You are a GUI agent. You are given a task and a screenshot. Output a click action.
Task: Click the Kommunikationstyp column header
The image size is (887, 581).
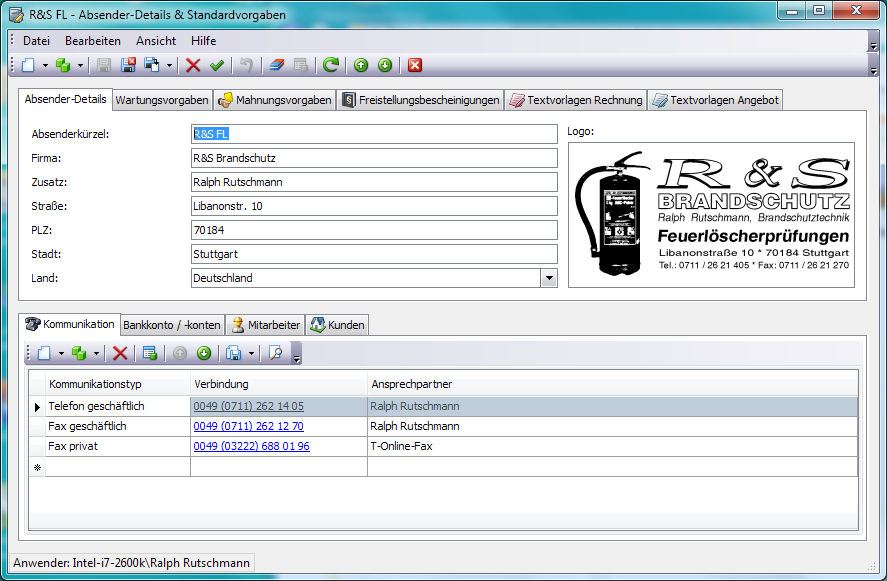click(118, 384)
